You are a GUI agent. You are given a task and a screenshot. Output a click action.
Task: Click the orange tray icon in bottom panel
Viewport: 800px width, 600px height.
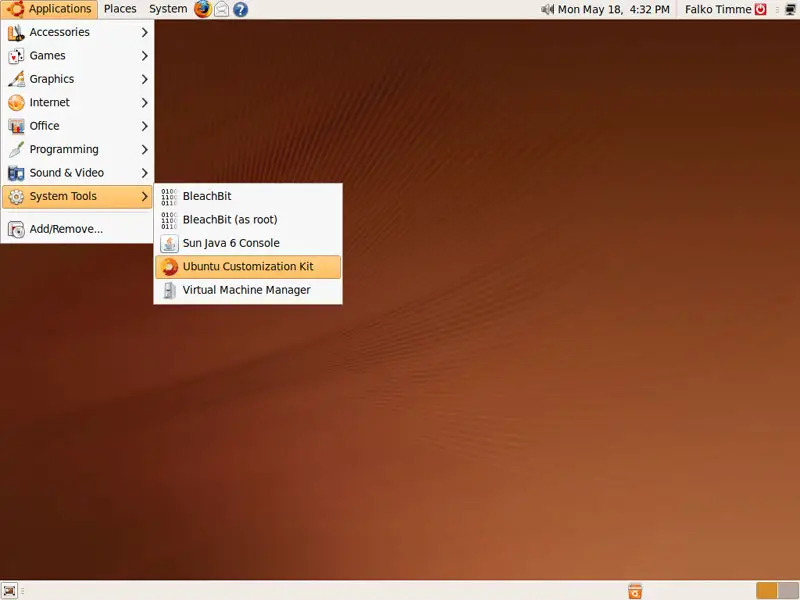635,591
